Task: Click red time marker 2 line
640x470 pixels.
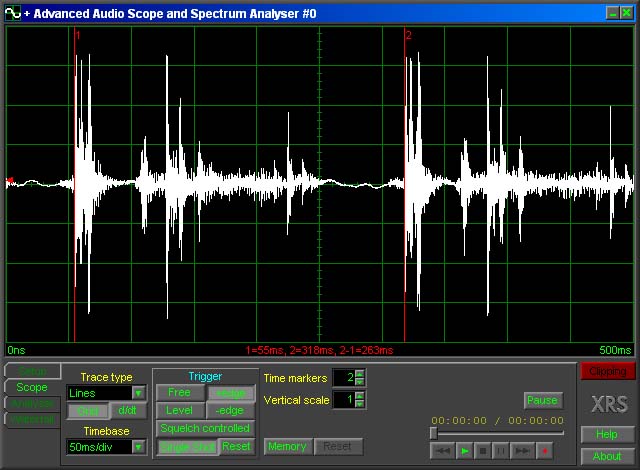Action: pyautogui.click(x=404, y=184)
